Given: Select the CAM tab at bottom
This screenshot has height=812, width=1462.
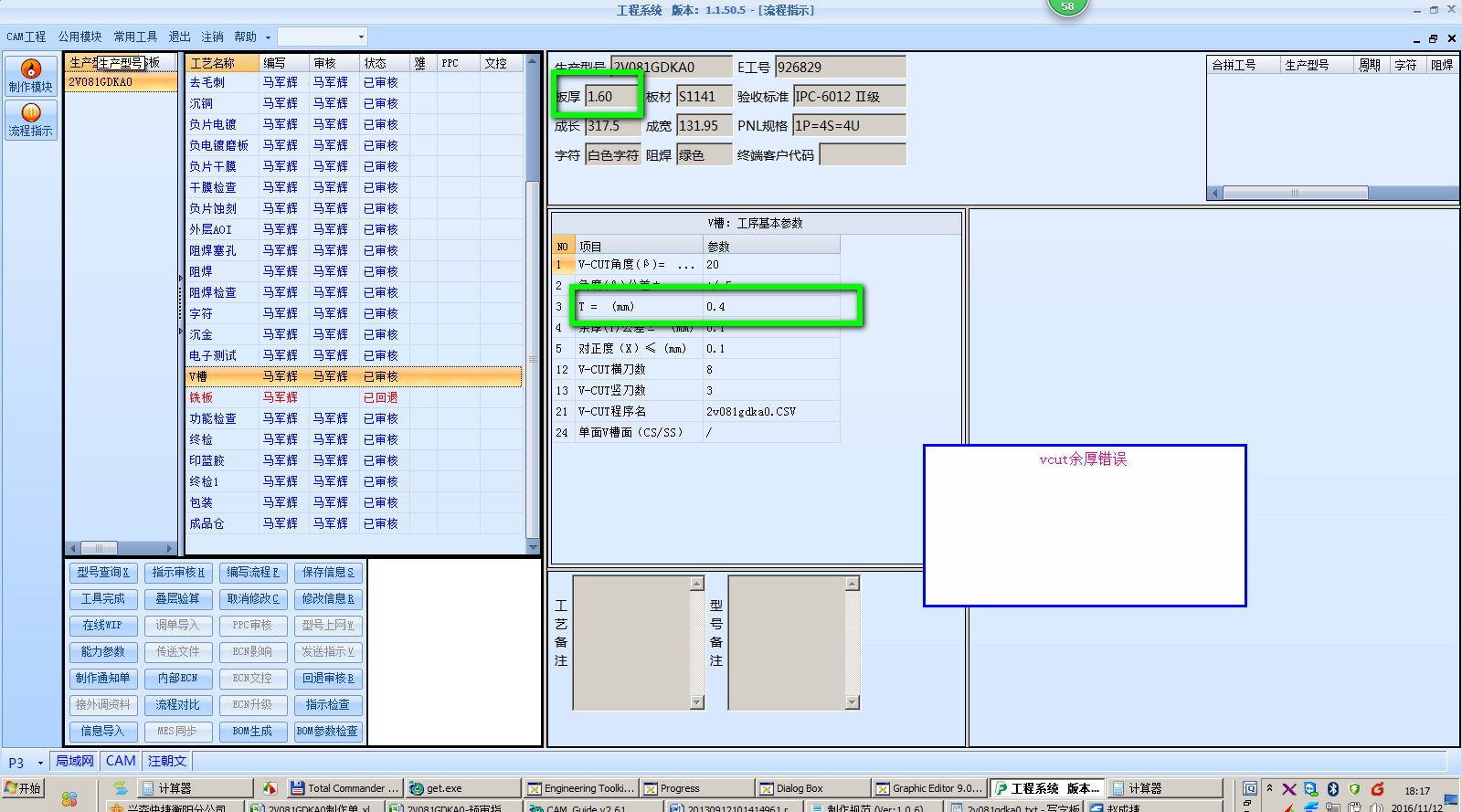Looking at the screenshot, I should 121,761.
